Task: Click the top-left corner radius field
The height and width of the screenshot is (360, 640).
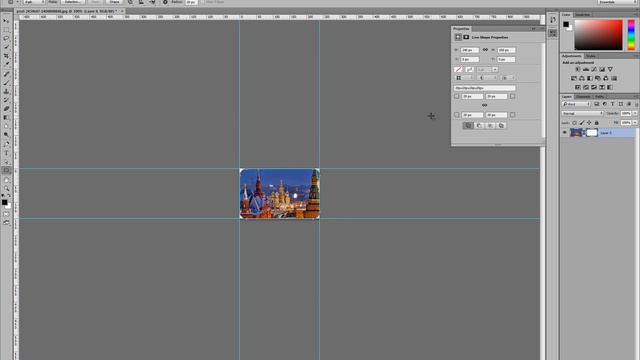Action: click(472, 96)
